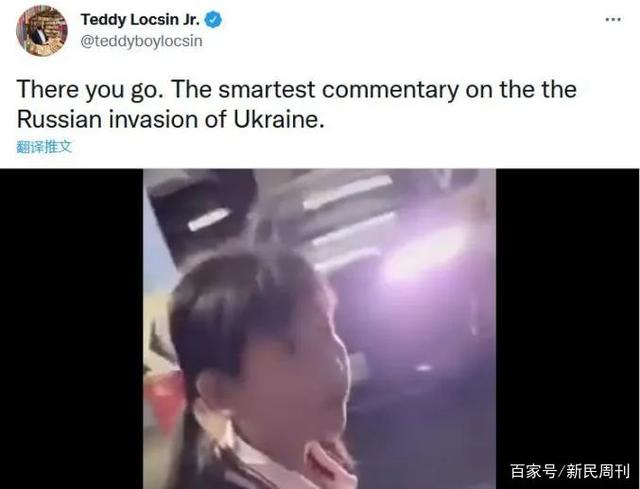Viewport: 640px width, 489px height.
Task: Open the tweet's three-dot more options menu
Action: [x=613, y=20]
